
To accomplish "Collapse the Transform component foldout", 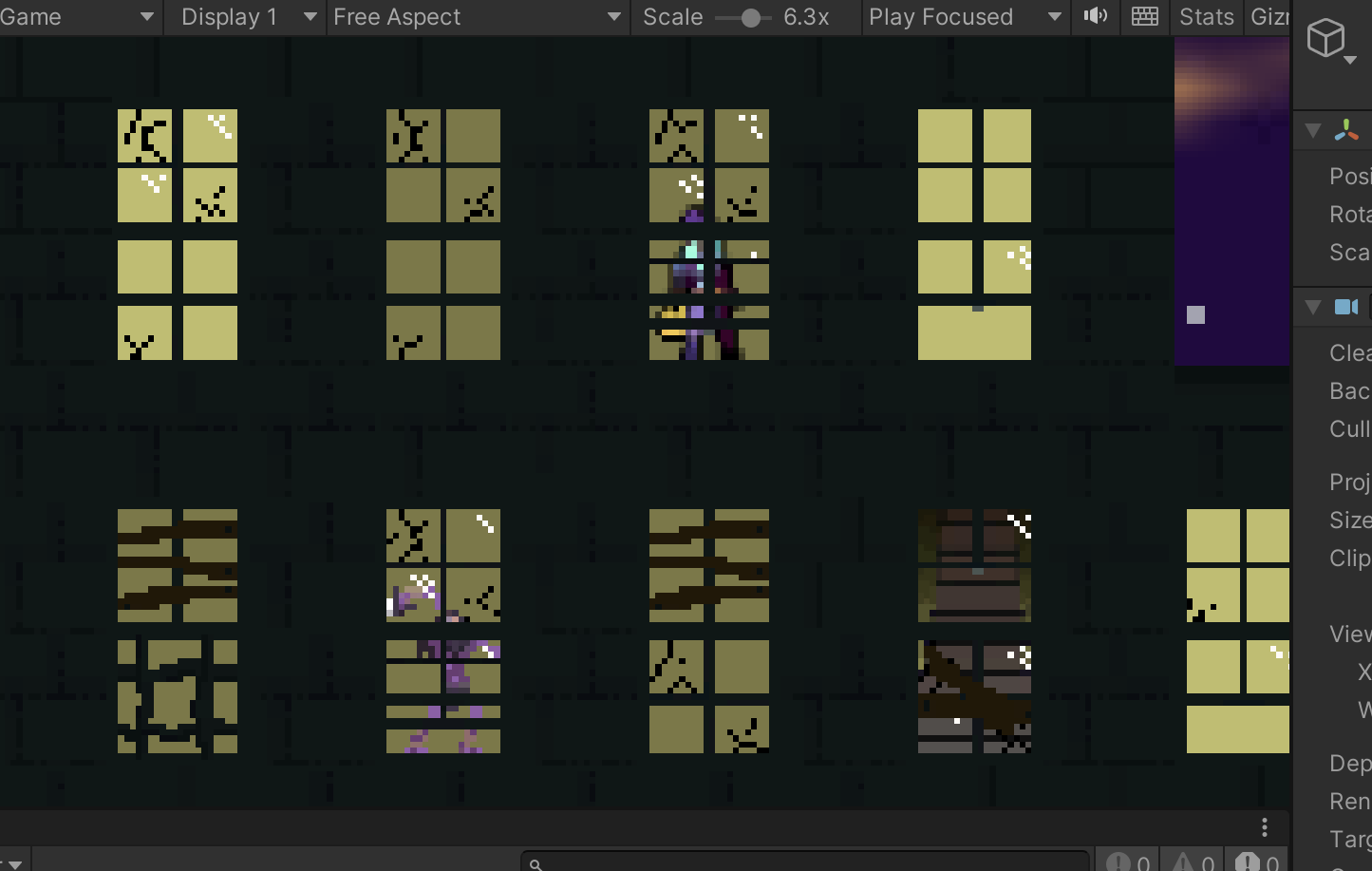I will coord(1313,130).
